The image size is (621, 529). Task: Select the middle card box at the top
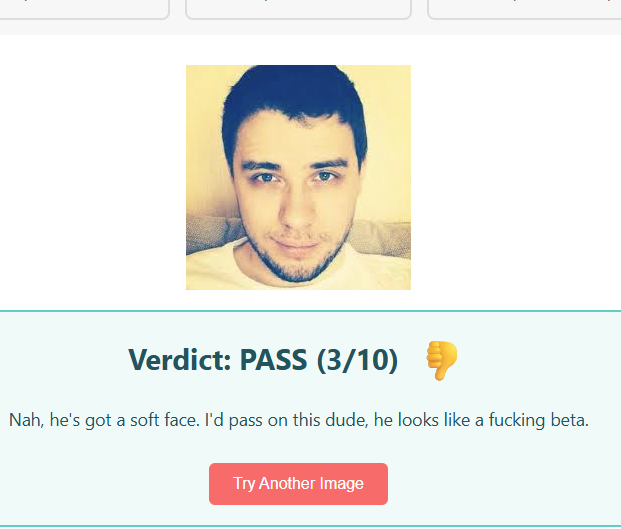click(298, 9)
